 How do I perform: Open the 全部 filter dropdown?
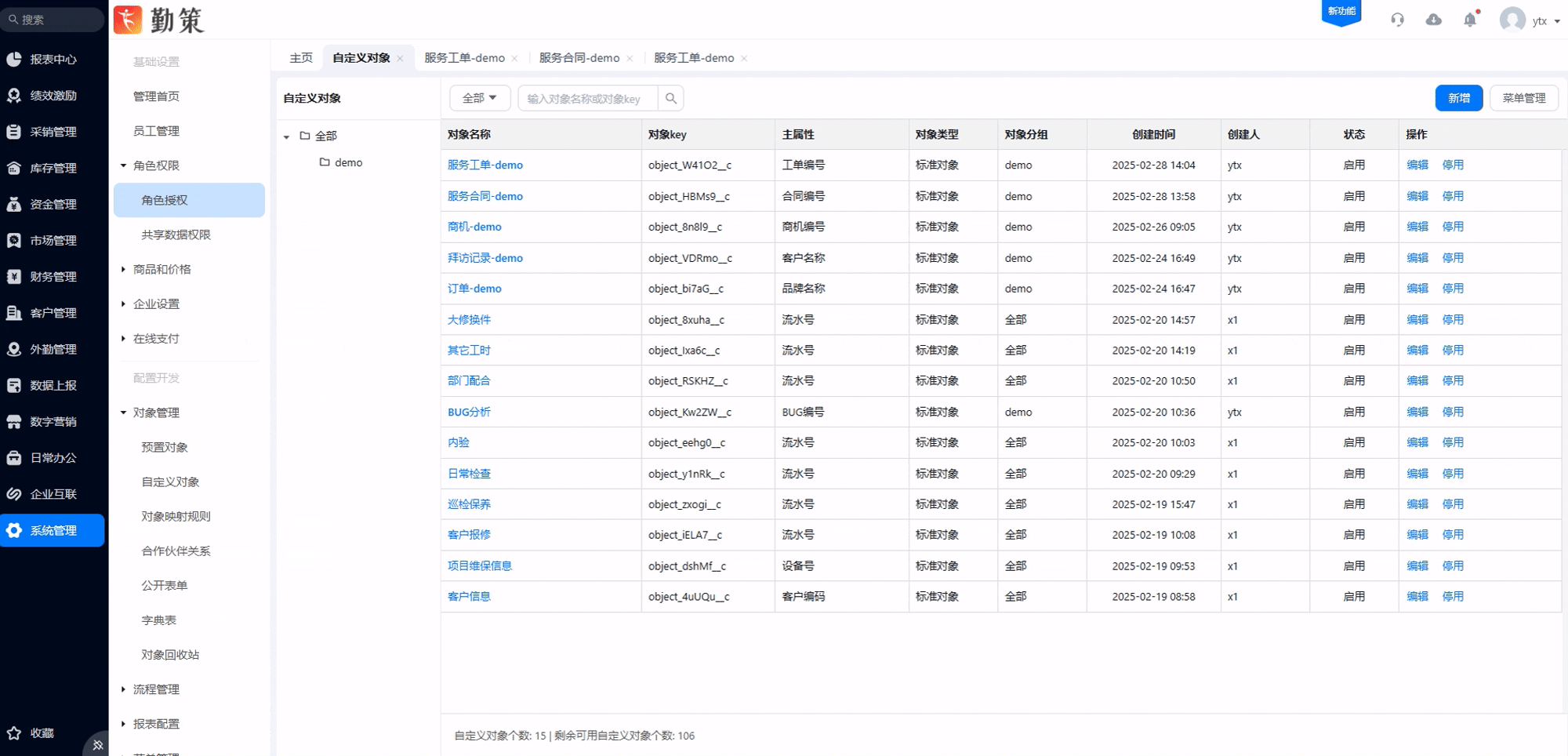click(x=480, y=98)
